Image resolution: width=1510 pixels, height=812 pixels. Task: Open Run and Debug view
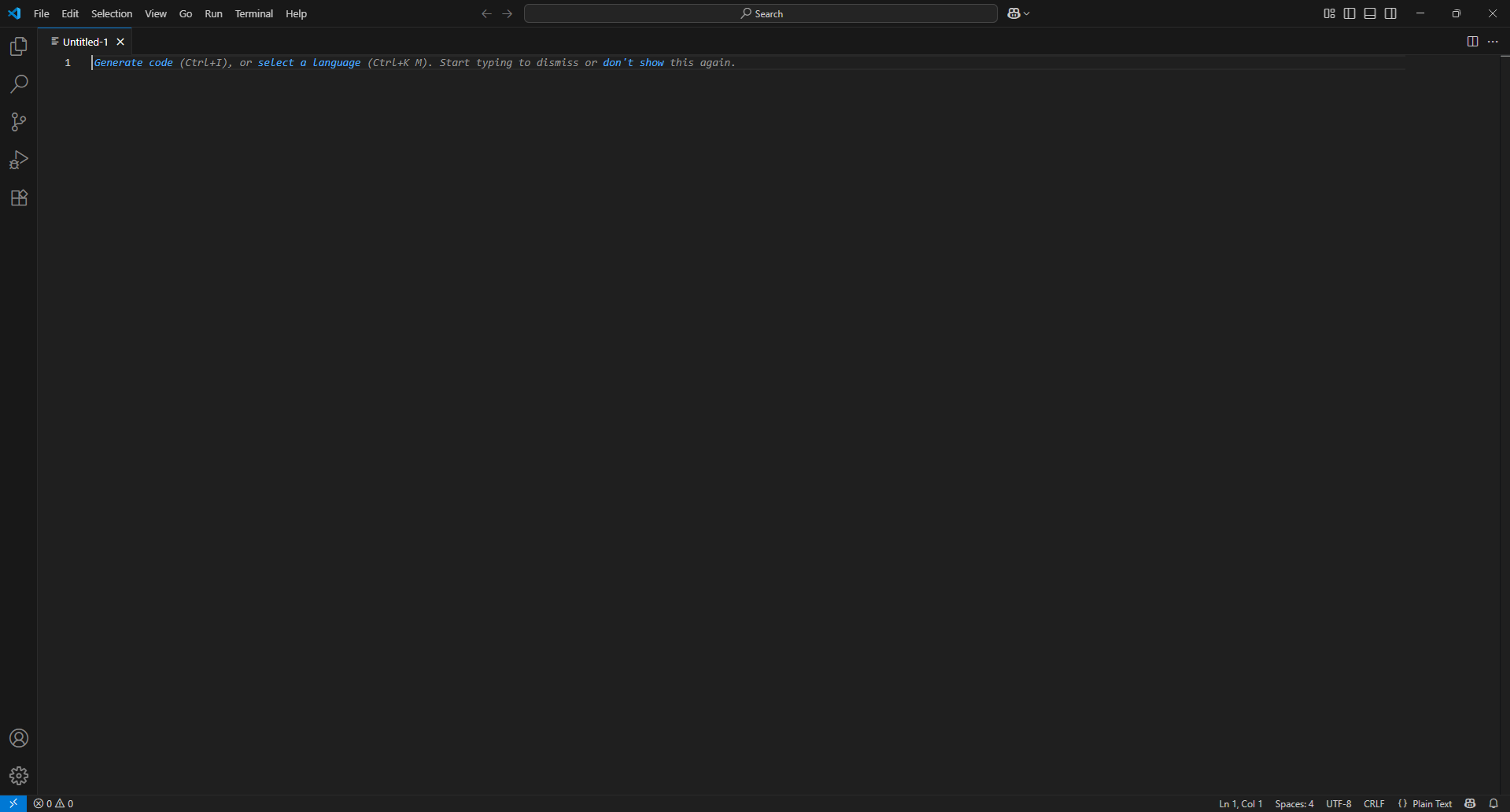[x=19, y=160]
